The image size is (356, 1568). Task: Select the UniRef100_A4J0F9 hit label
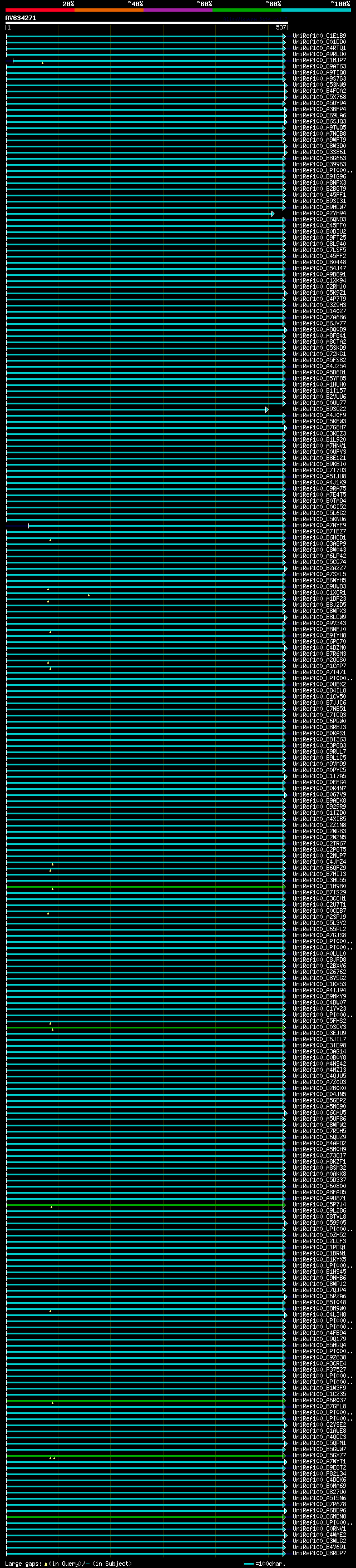pos(319,415)
